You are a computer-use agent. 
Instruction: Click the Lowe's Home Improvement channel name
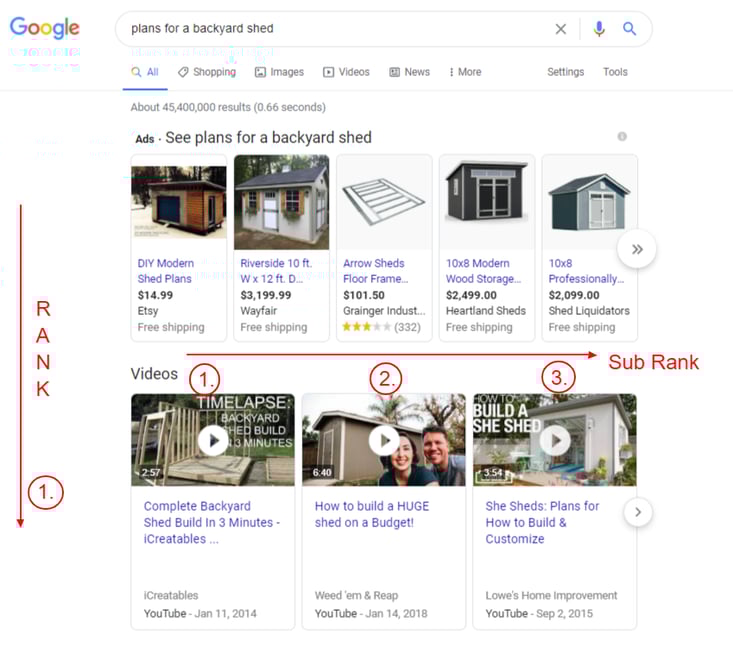551,596
